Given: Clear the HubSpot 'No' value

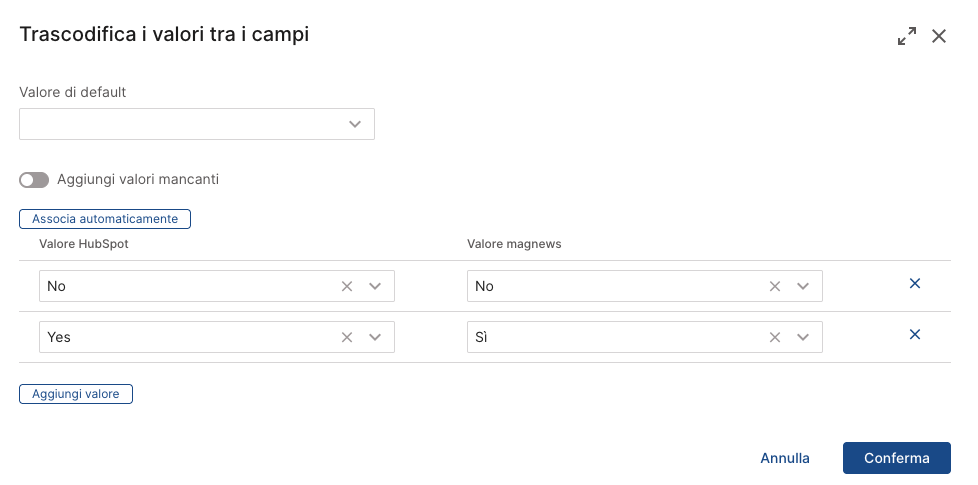Looking at the screenshot, I should tap(347, 286).
